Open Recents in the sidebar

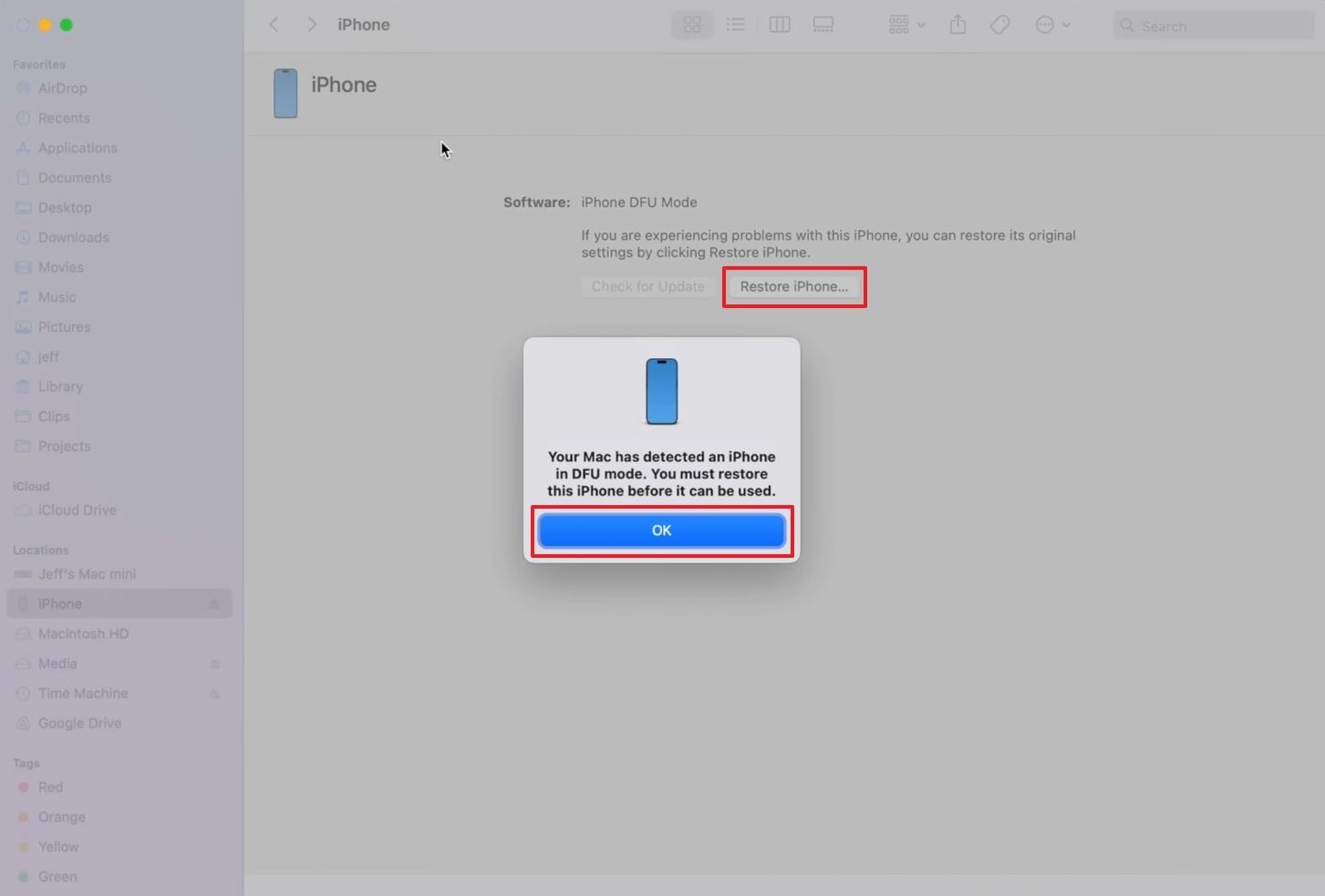tap(64, 118)
